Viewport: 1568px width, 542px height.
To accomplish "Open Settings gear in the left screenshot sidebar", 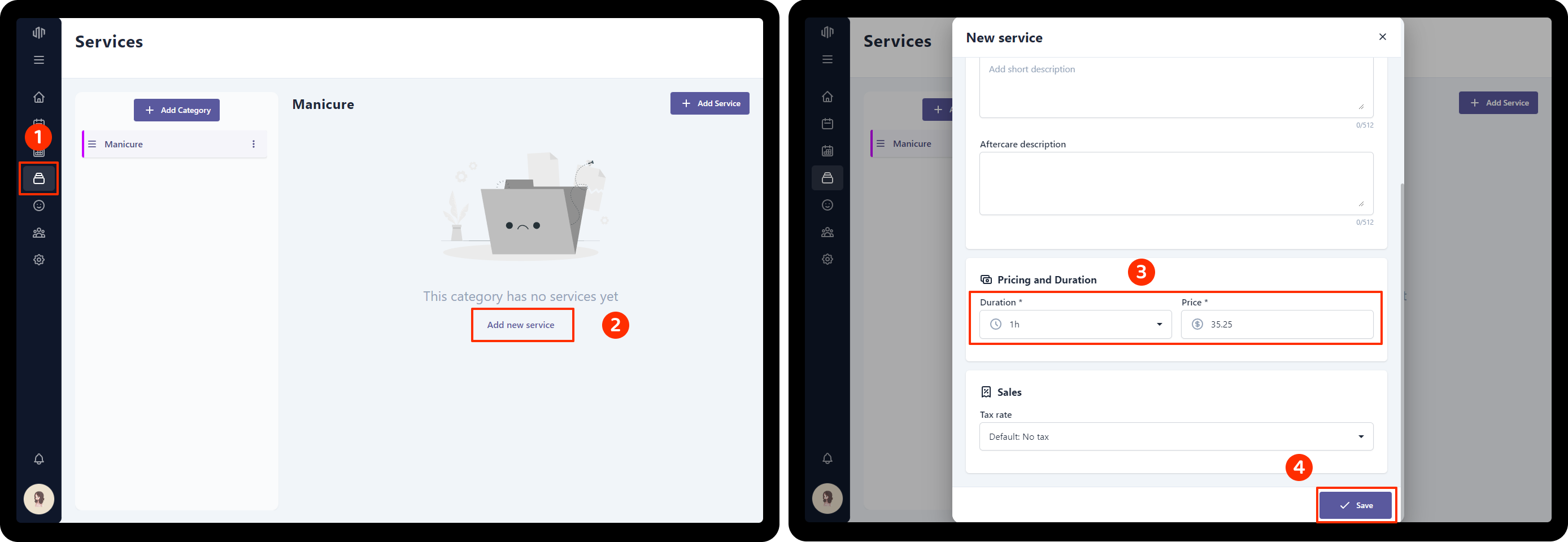I will point(39,260).
